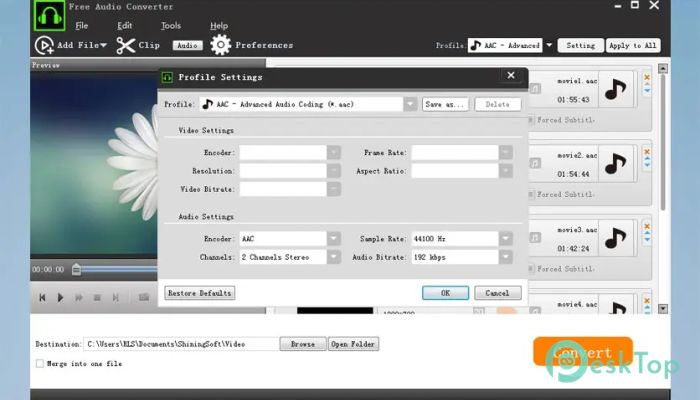Click the small audio icon beside movie2.aac
The width and height of the screenshot is (700, 400).
tap(535, 163)
